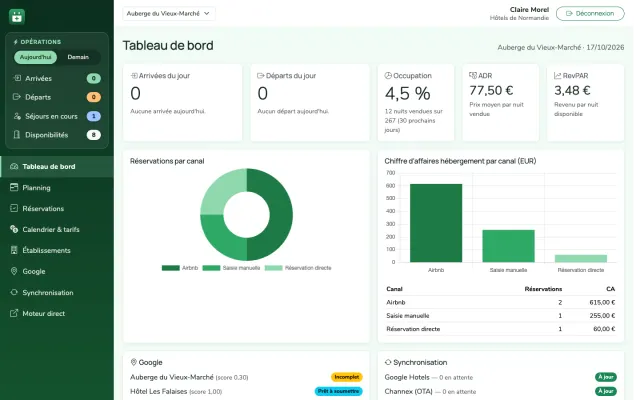Click the map pin icon in Google card

tap(133, 362)
